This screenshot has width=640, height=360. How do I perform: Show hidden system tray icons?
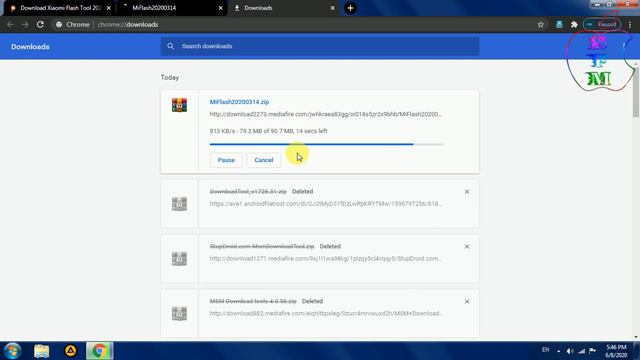[558, 351]
